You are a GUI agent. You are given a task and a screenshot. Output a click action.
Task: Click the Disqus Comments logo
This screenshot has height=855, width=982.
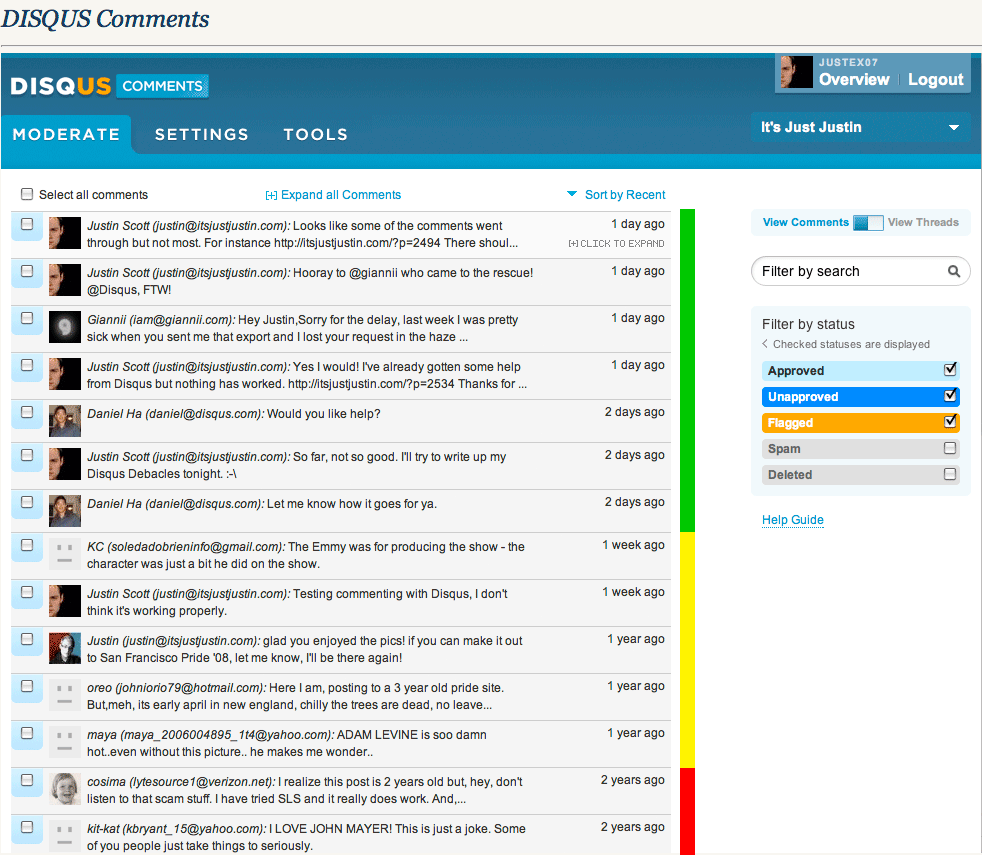click(109, 87)
